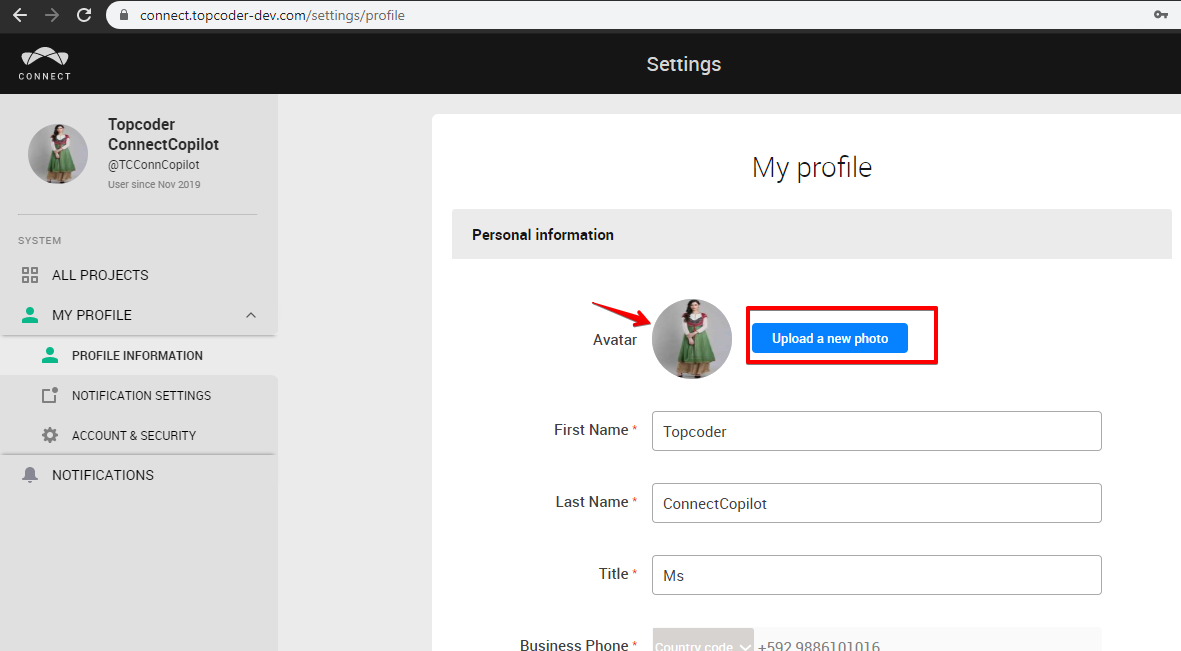Click the All Projects grid icon

click(x=30, y=275)
